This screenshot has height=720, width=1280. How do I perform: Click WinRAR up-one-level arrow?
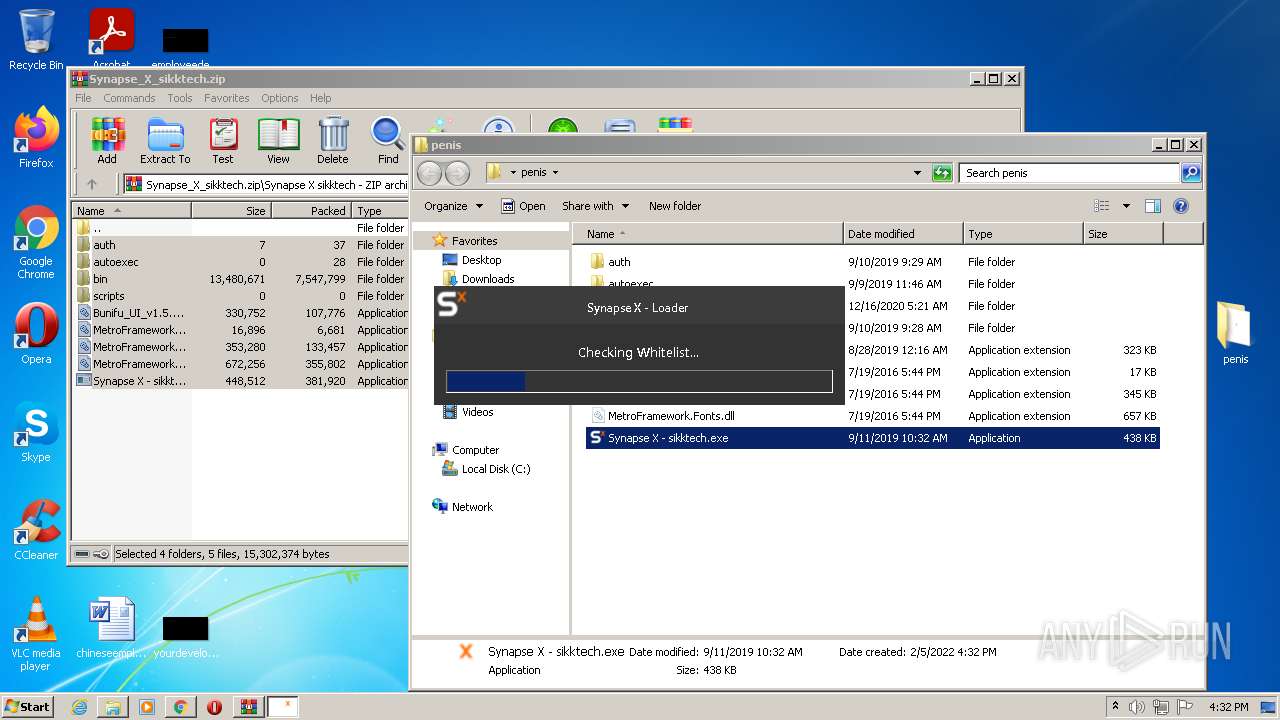click(x=92, y=184)
